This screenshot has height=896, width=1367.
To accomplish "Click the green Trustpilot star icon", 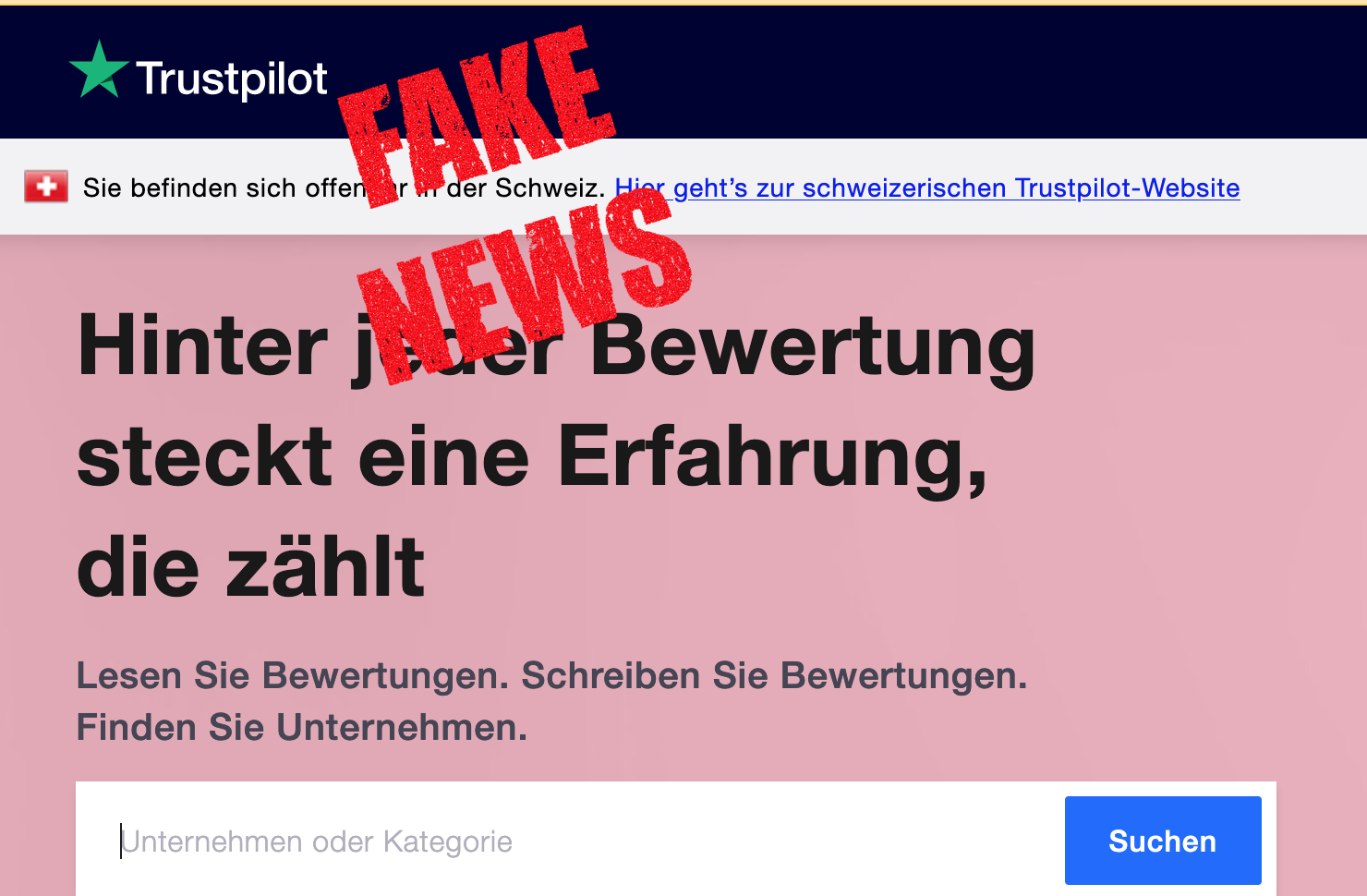I will click(x=99, y=70).
